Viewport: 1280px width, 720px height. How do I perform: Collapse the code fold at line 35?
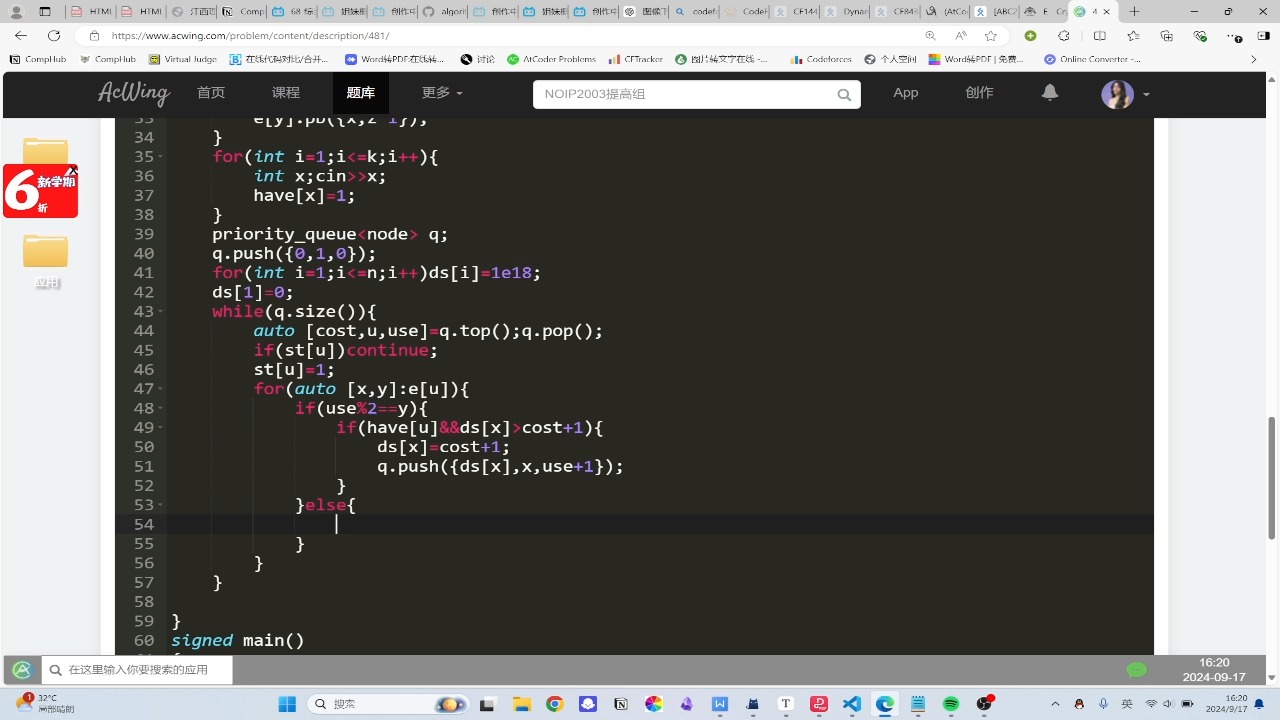162,157
